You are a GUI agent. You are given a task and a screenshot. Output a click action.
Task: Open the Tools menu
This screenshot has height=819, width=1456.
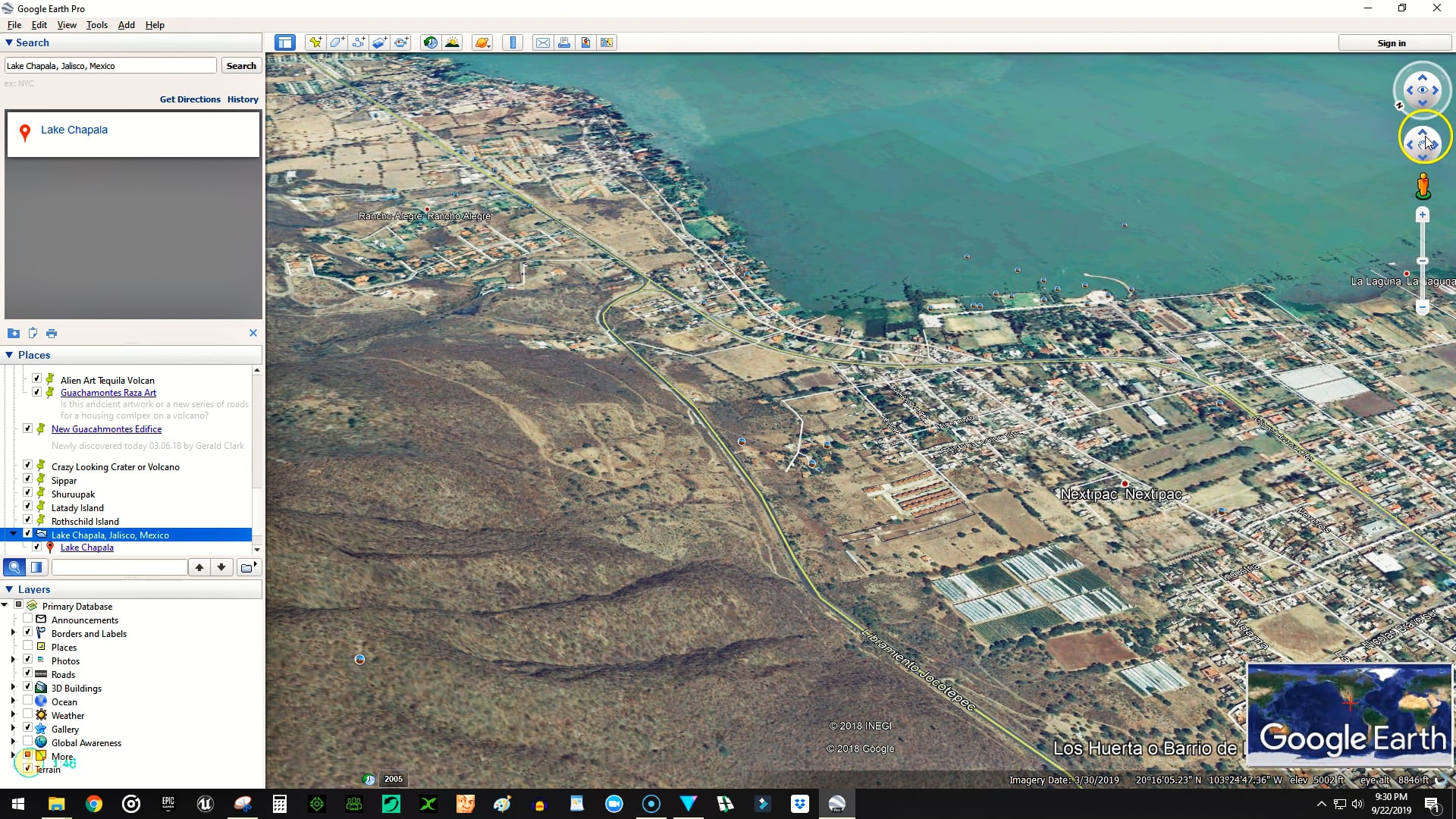pos(96,25)
